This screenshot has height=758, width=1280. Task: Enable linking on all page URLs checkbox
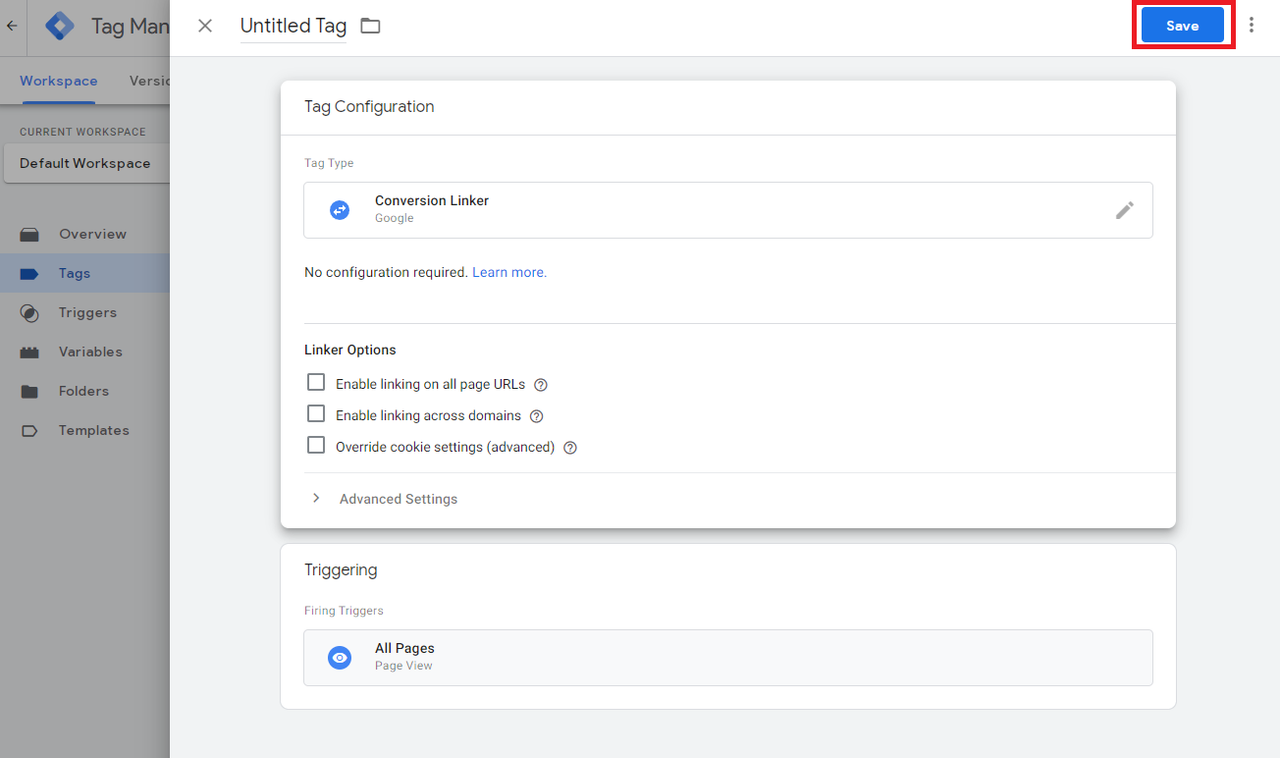click(316, 382)
